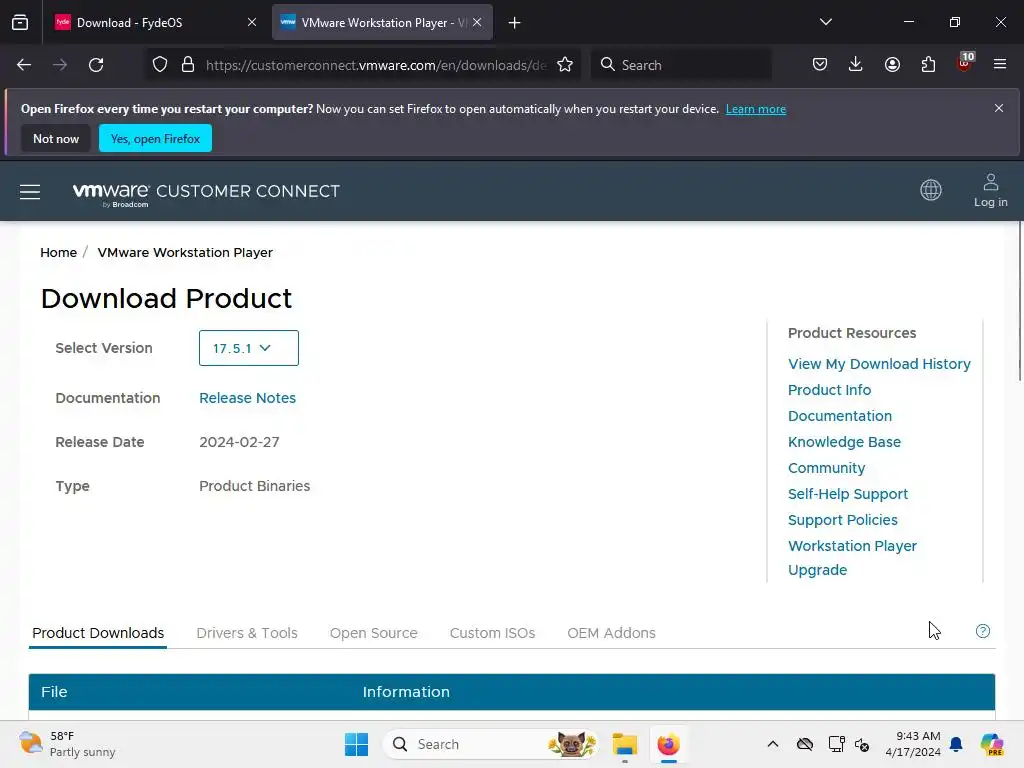Open the Windows Start menu

[x=357, y=744]
